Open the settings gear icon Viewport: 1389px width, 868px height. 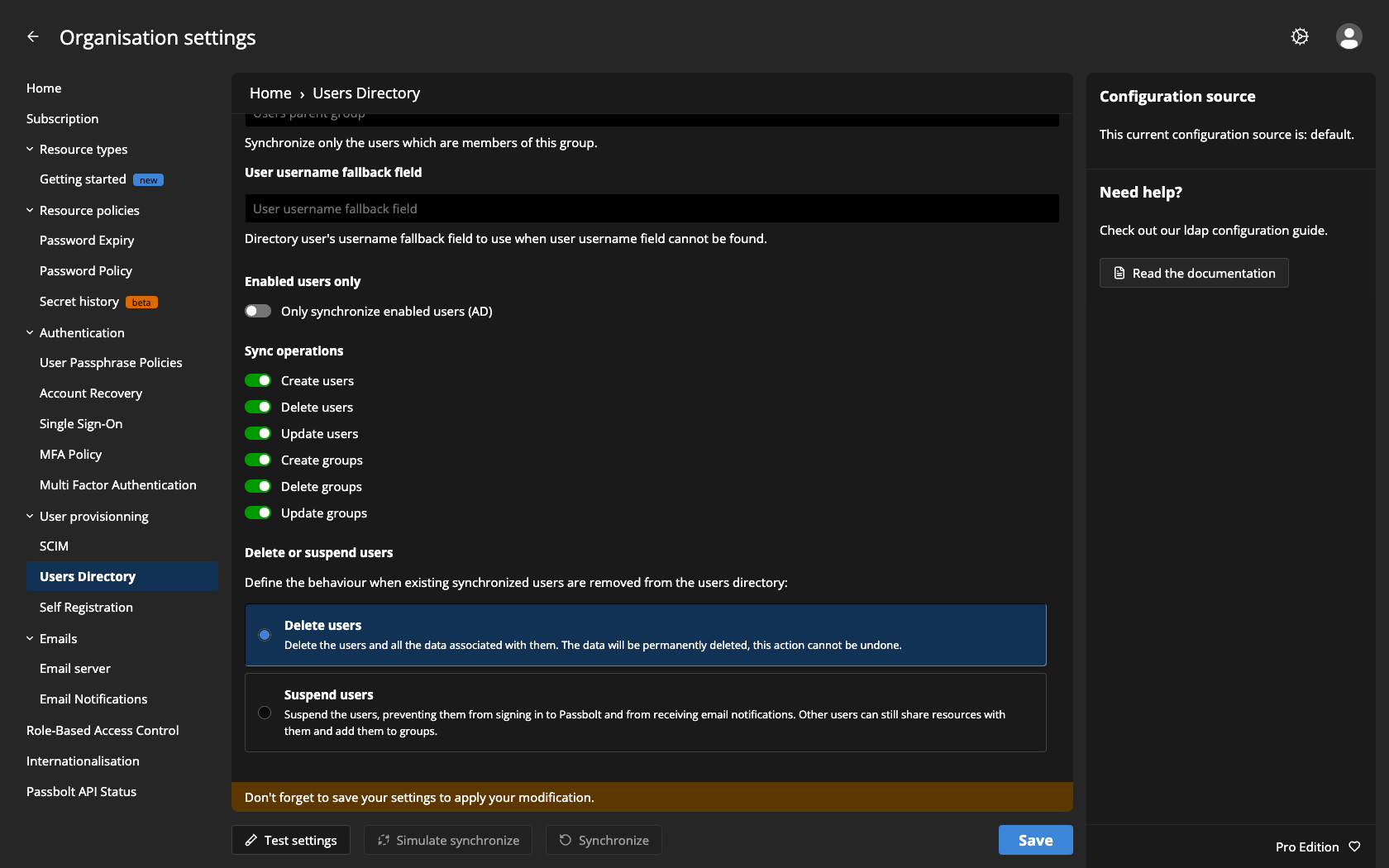[x=1300, y=36]
